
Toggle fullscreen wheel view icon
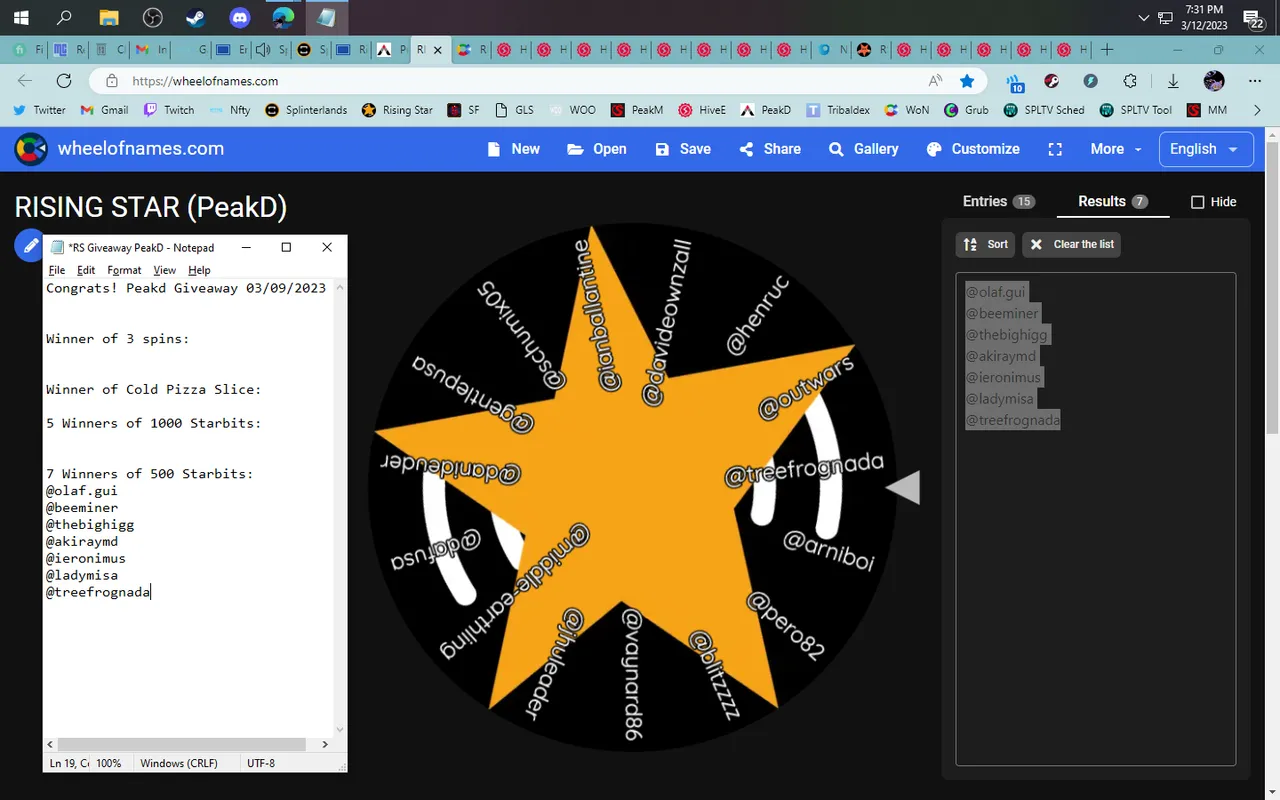(x=1055, y=149)
